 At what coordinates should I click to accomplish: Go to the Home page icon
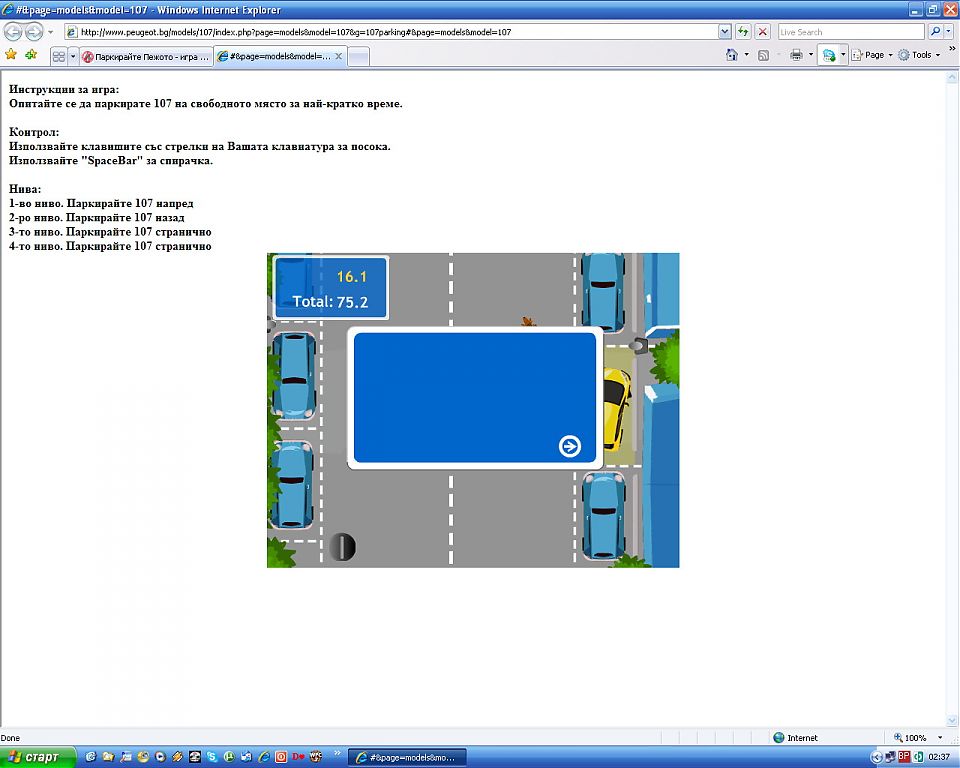click(x=732, y=55)
